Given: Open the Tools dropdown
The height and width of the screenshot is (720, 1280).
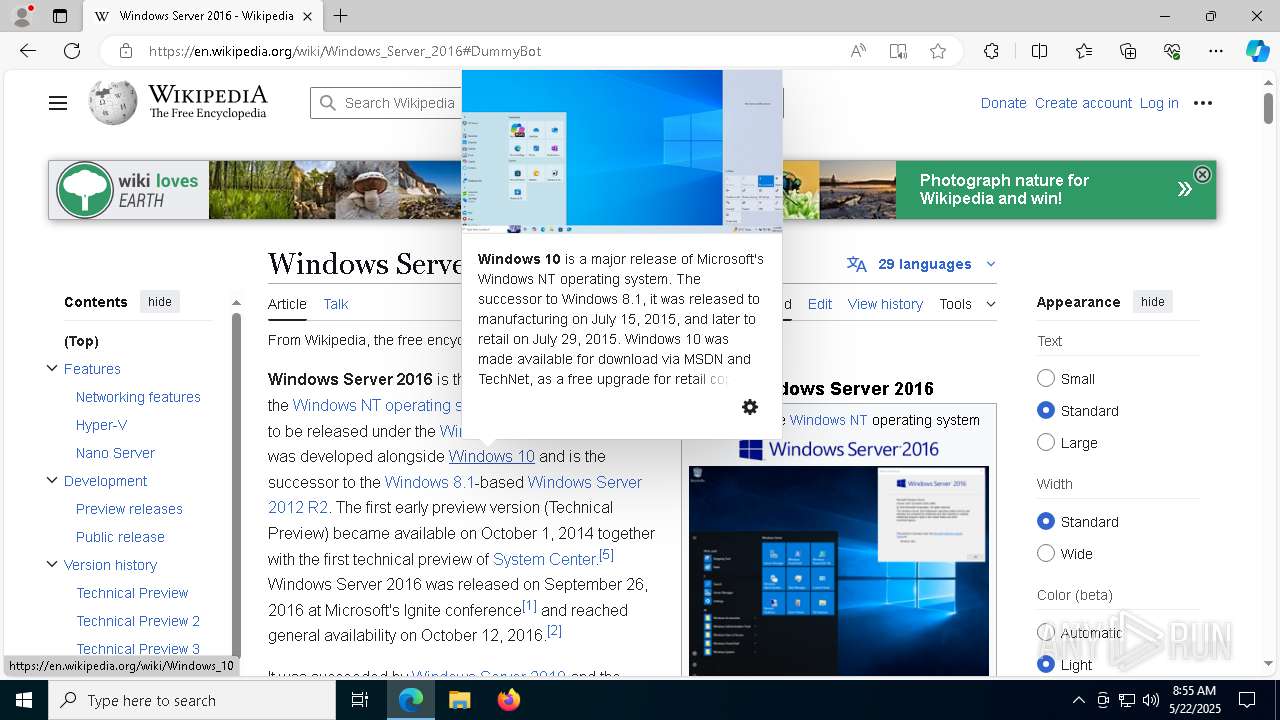Looking at the screenshot, I should 967,304.
